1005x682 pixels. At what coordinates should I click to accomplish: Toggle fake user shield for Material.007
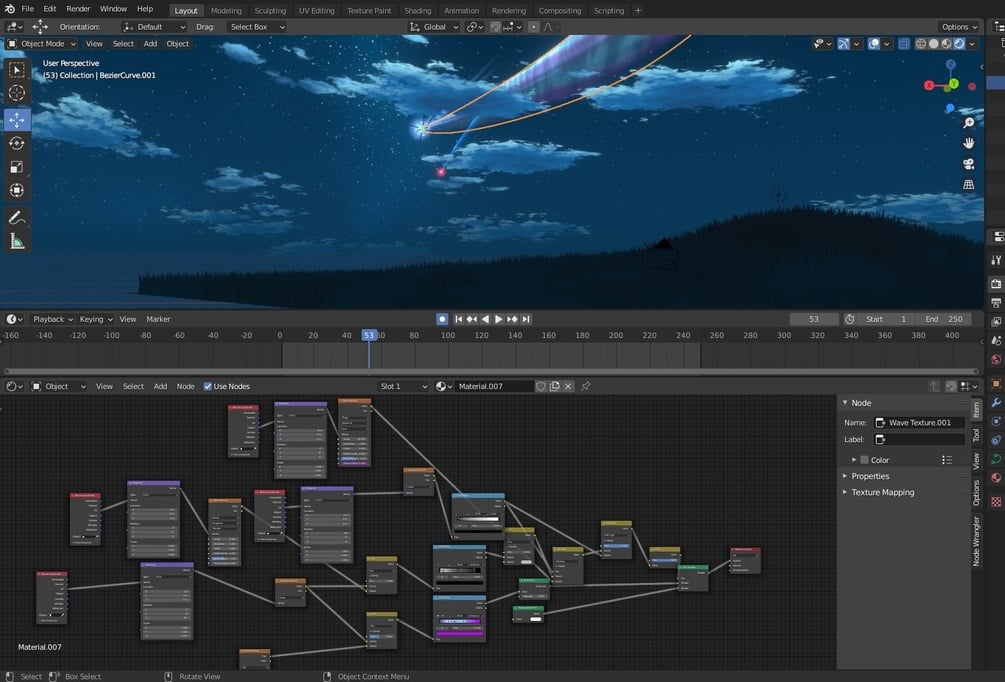(x=541, y=386)
